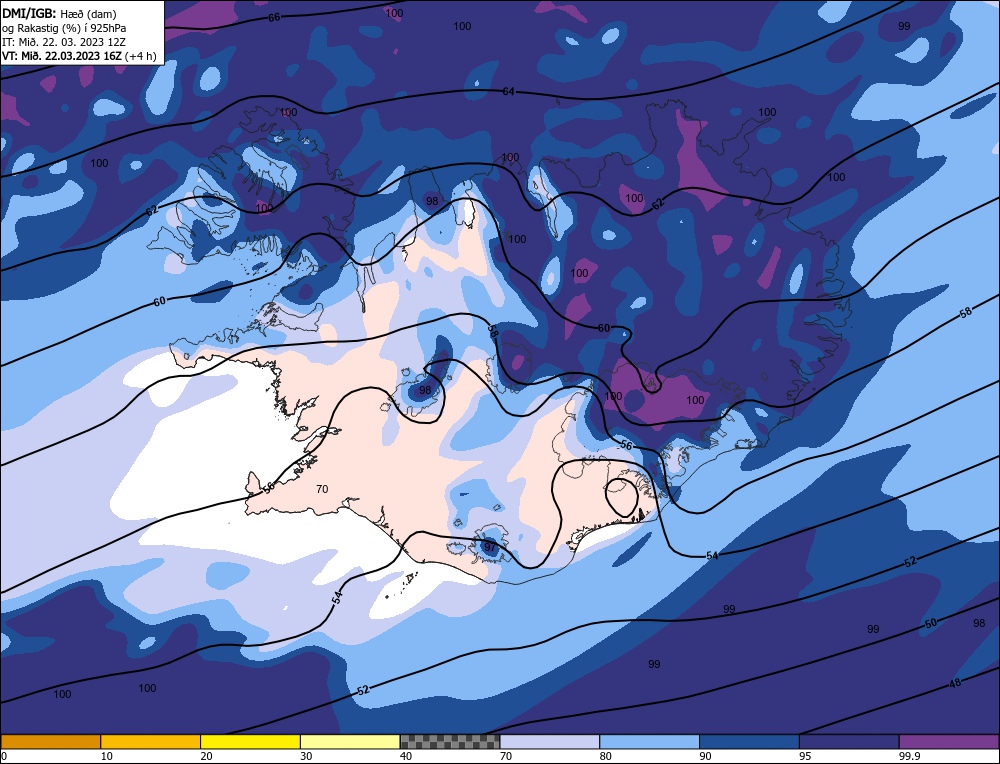The height and width of the screenshot is (764, 1000).
Task: Click the bright yellow 20–30 legend swatch
Action: (250, 741)
